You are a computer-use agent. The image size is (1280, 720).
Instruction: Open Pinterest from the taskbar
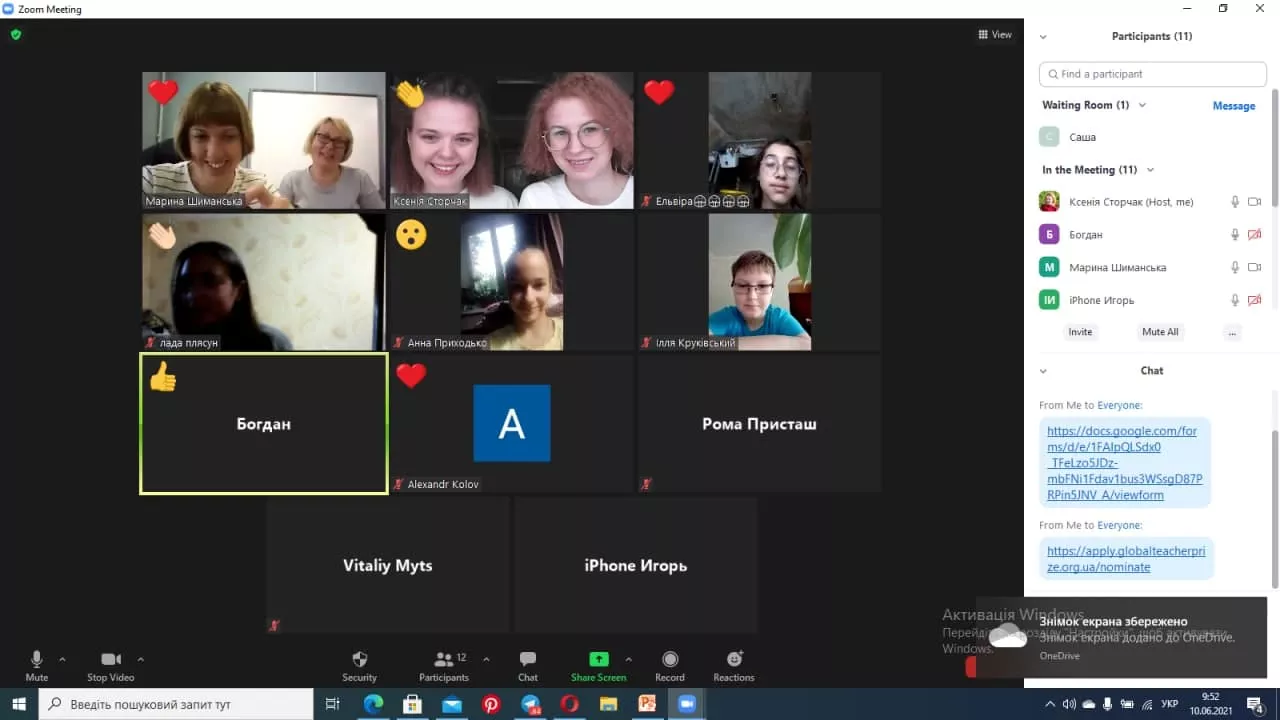pyautogui.click(x=491, y=704)
